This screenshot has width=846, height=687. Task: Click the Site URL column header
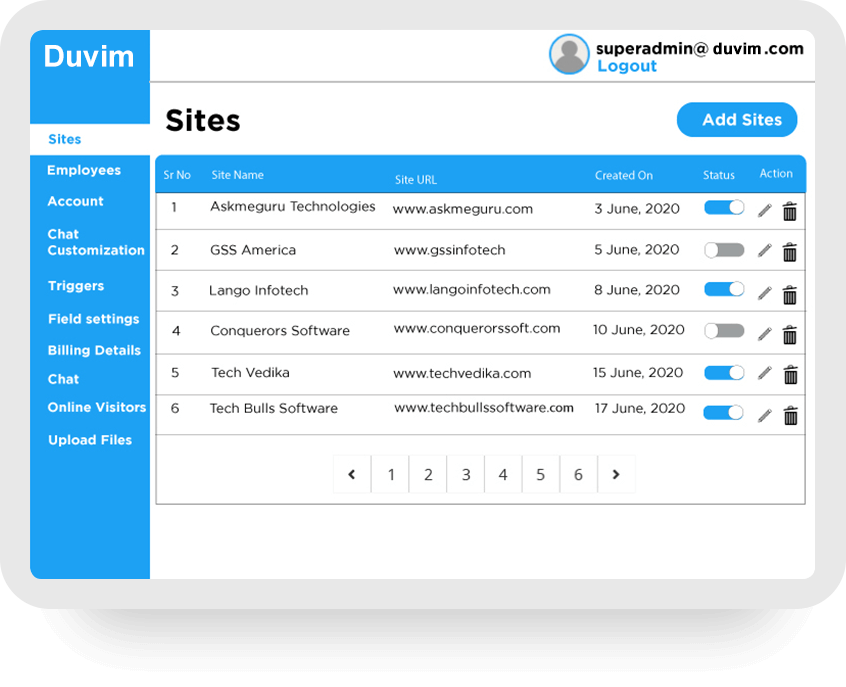point(416,180)
